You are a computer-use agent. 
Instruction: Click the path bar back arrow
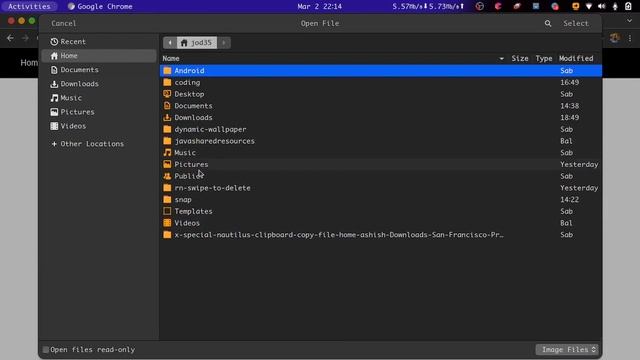coord(170,42)
